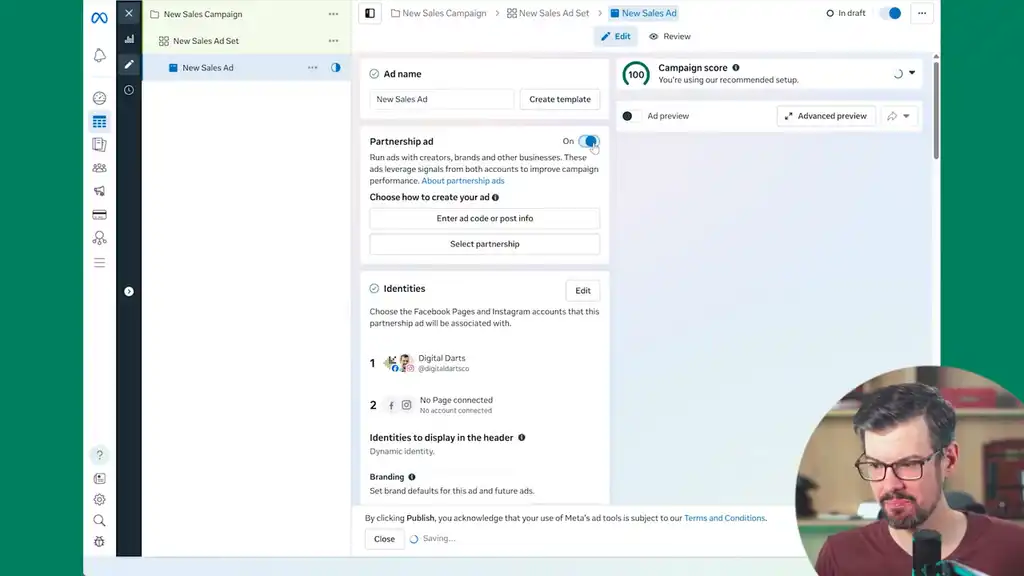Open info icon beside Choose how to create your ad
This screenshot has height=576, width=1024.
pos(496,197)
